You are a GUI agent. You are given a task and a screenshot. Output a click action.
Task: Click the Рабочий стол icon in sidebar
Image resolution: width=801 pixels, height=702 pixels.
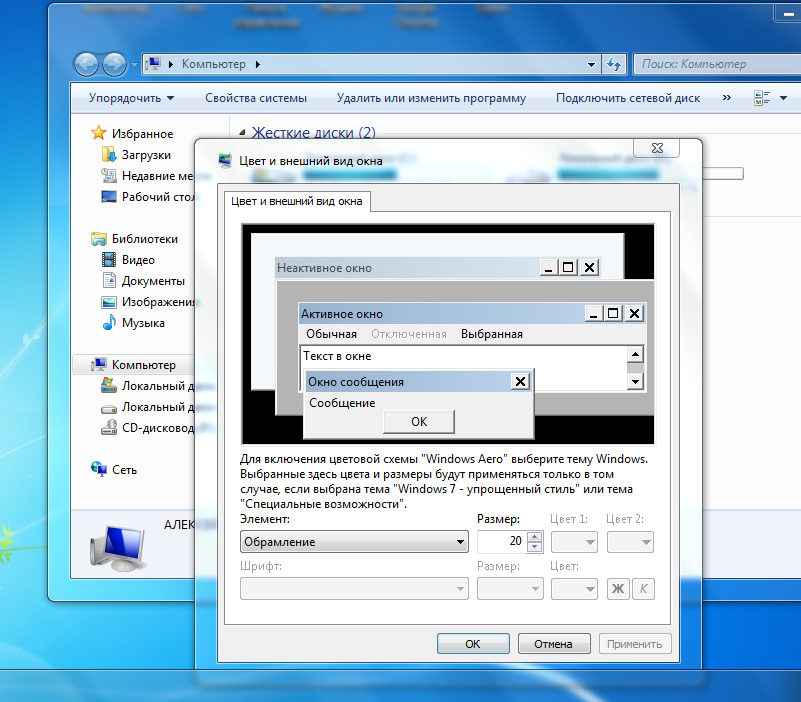109,196
